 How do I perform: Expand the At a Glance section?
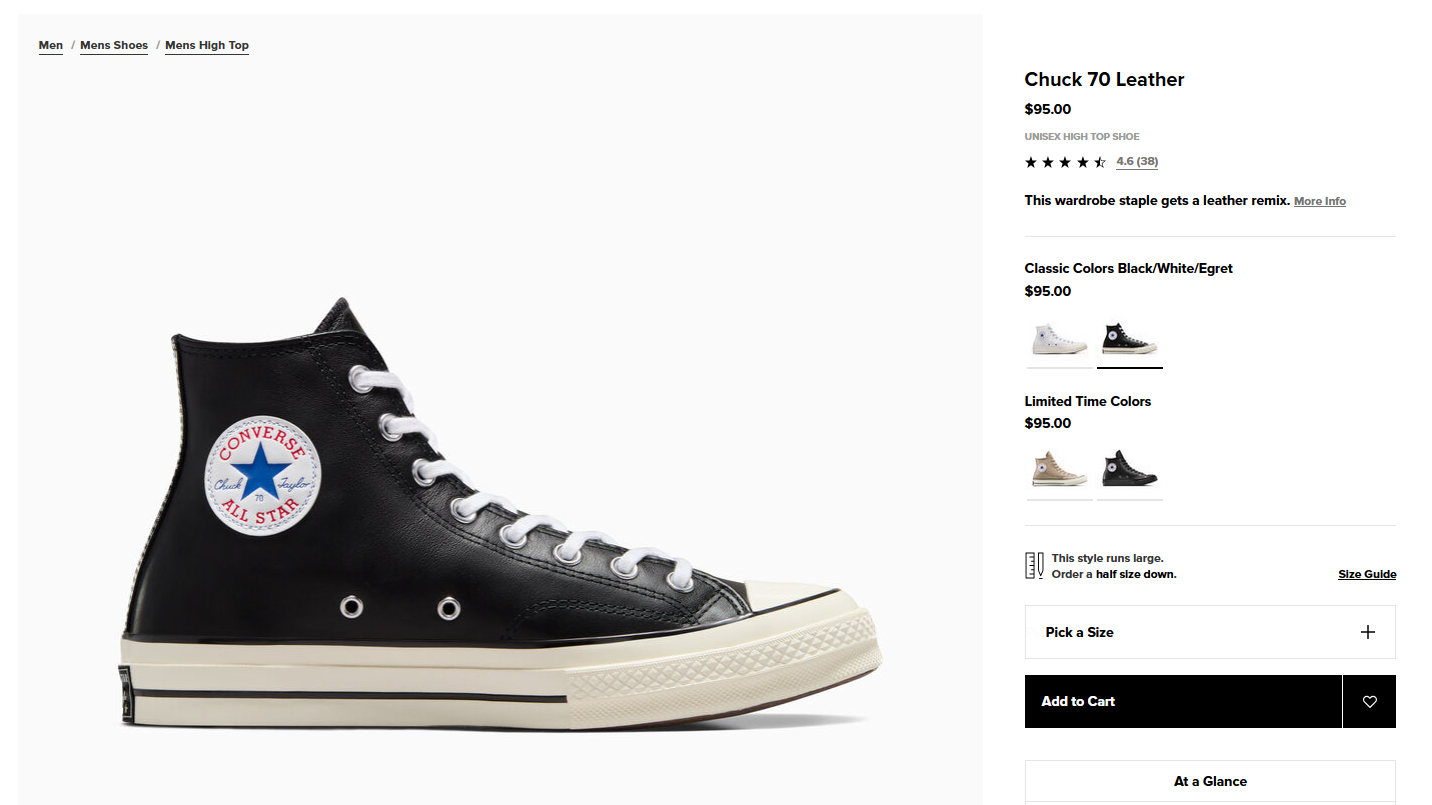pos(1209,781)
